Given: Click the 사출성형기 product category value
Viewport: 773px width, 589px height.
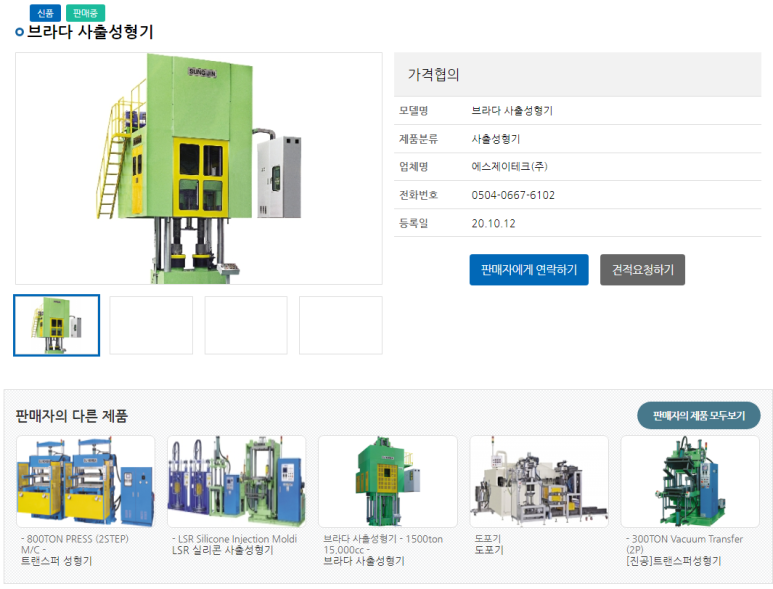Looking at the screenshot, I should tap(496, 139).
